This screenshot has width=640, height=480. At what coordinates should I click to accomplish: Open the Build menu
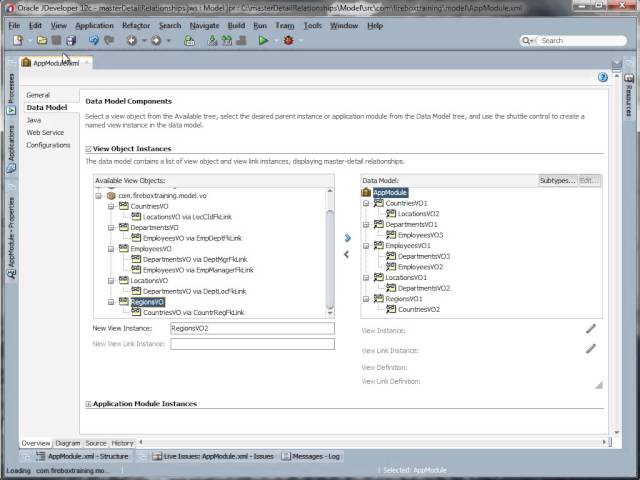[236, 25]
